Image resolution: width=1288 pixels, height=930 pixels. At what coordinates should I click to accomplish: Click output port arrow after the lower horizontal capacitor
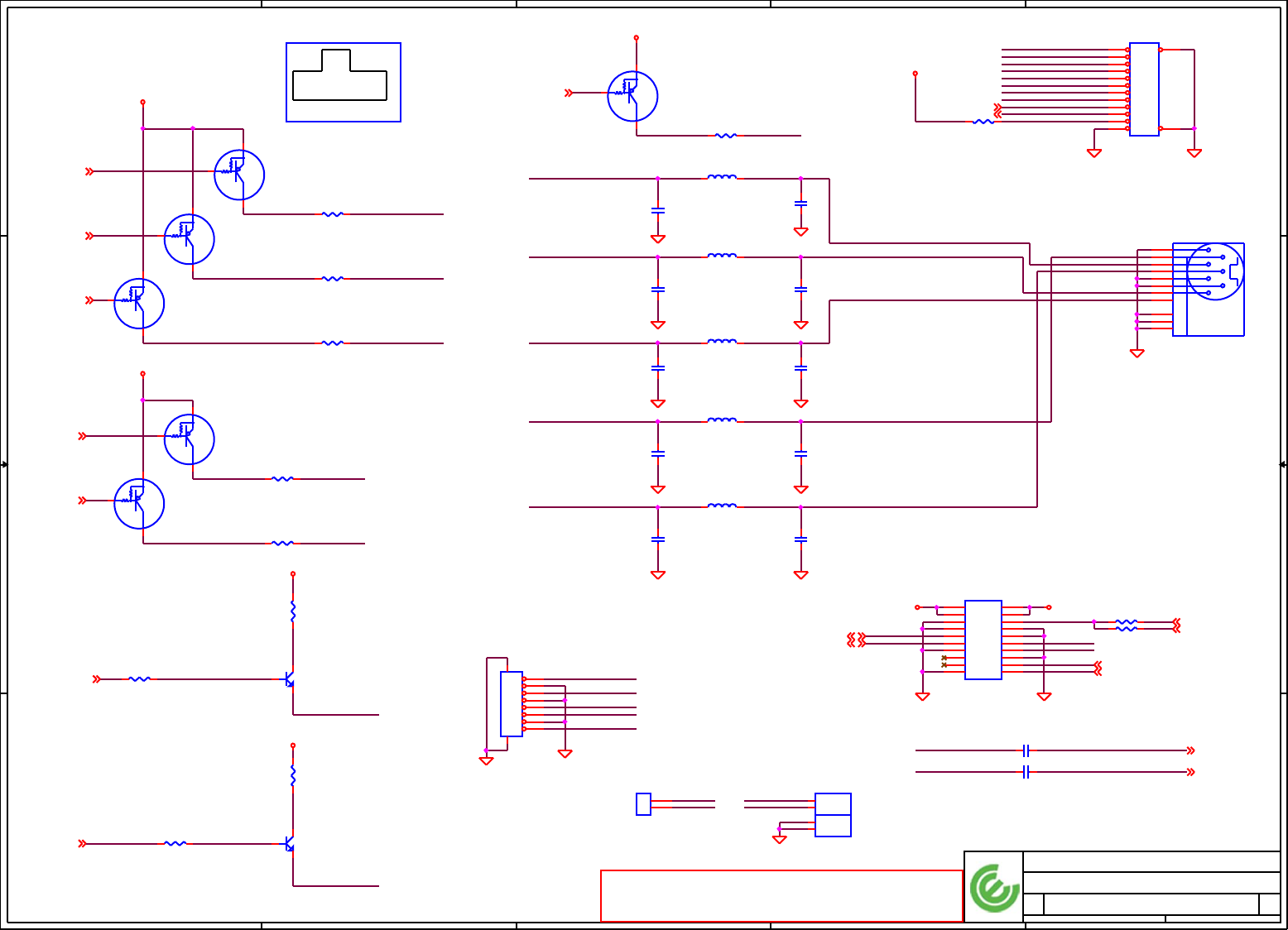pos(1190,772)
